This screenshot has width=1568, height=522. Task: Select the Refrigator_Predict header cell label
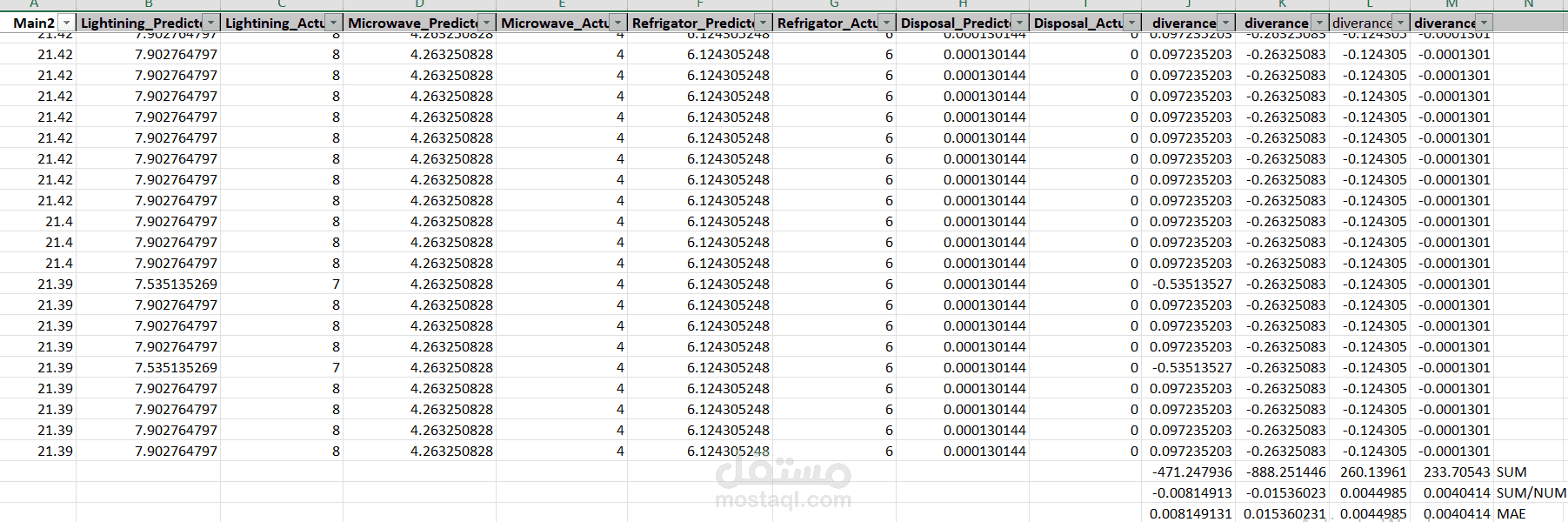pos(693,23)
